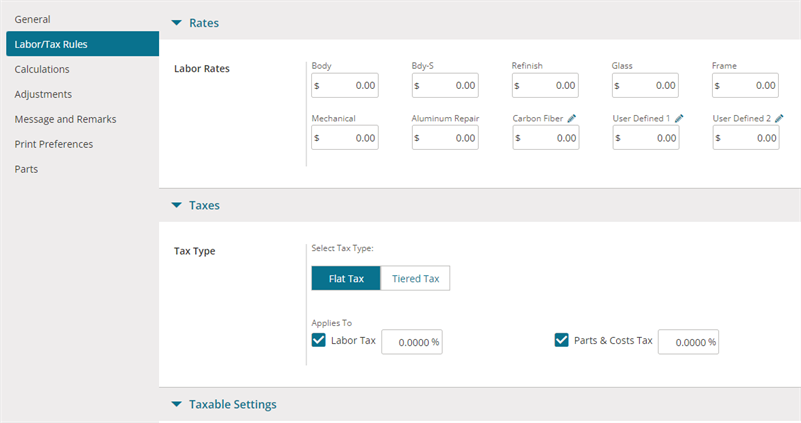Click the Labor Tax percentage field
Image resolution: width=801 pixels, height=423 pixels.
tap(412, 342)
